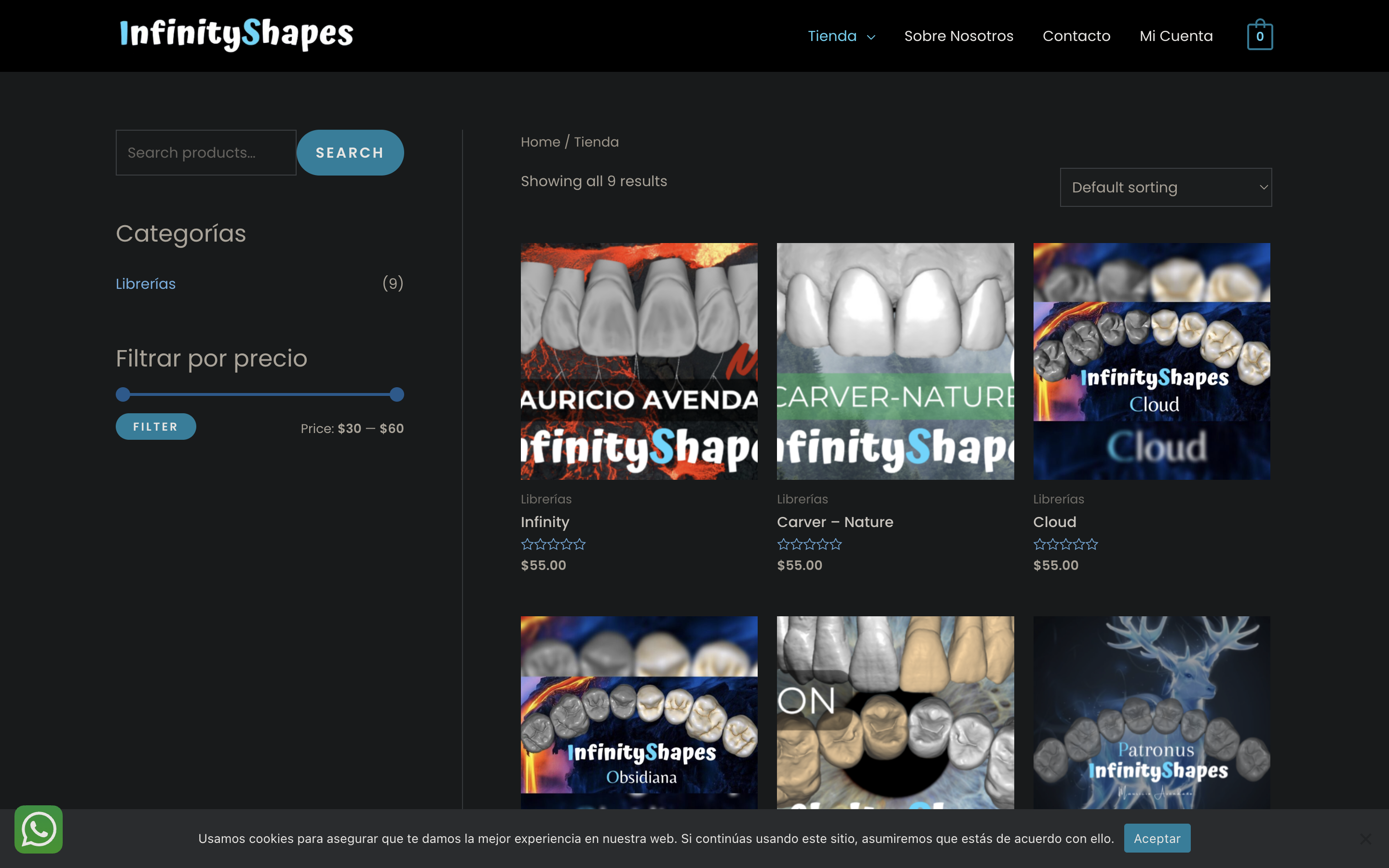
Task: Open WhatsApp chat icon
Action: coord(39,829)
